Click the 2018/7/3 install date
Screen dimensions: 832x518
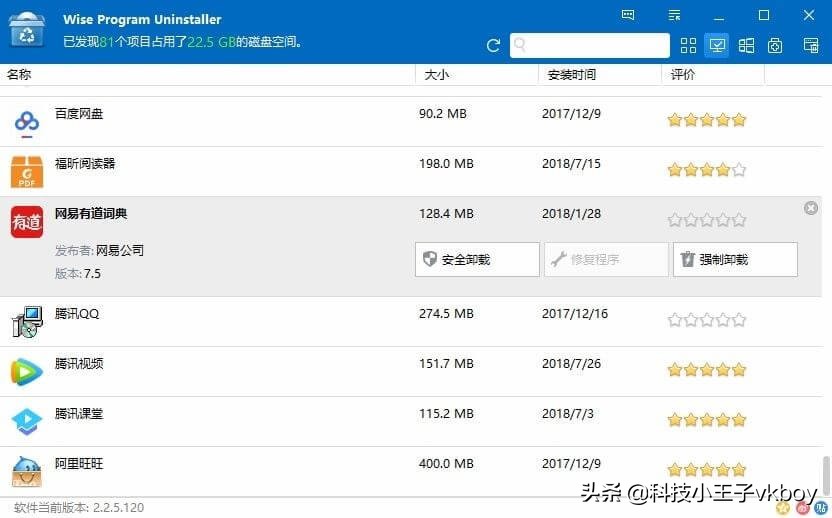tap(568, 413)
